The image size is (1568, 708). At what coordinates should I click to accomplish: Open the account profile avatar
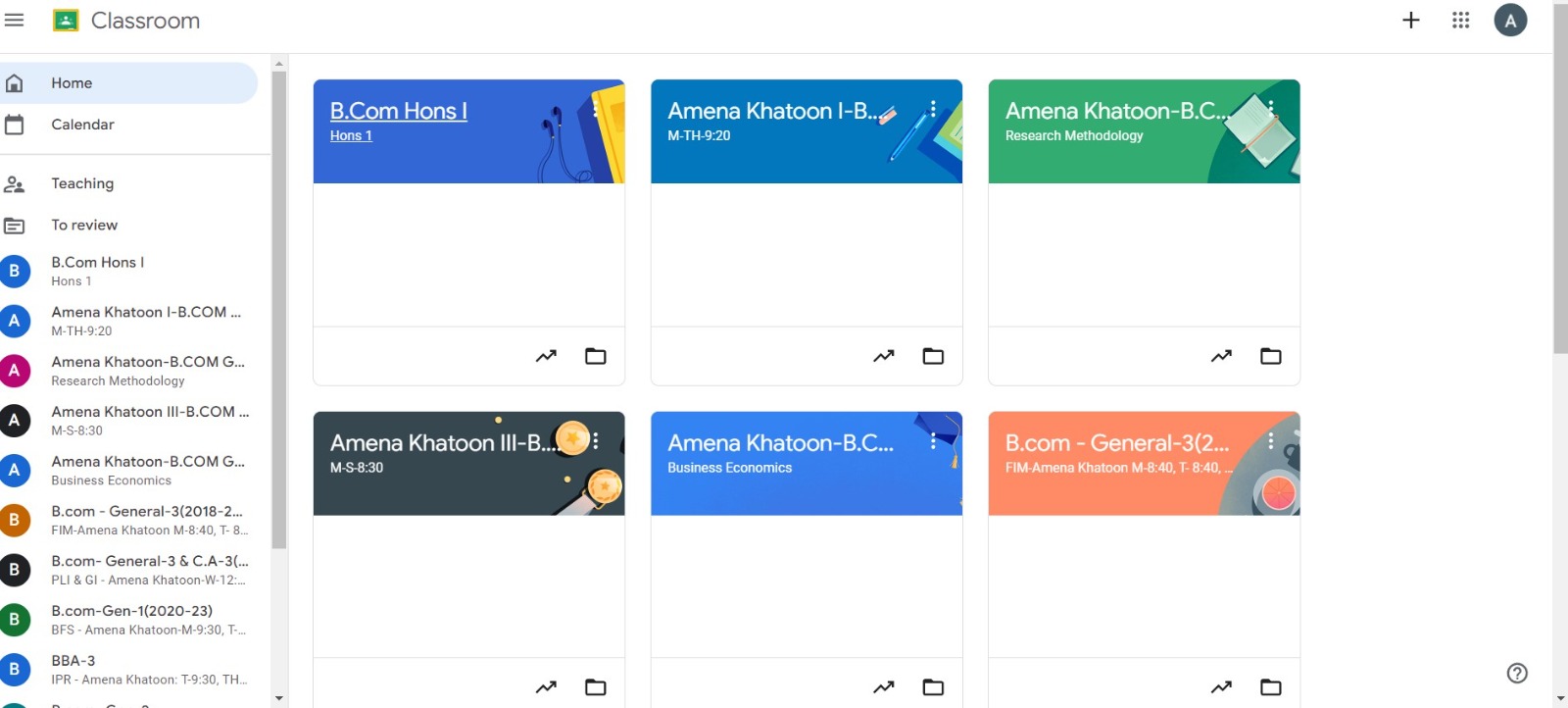coord(1509,21)
